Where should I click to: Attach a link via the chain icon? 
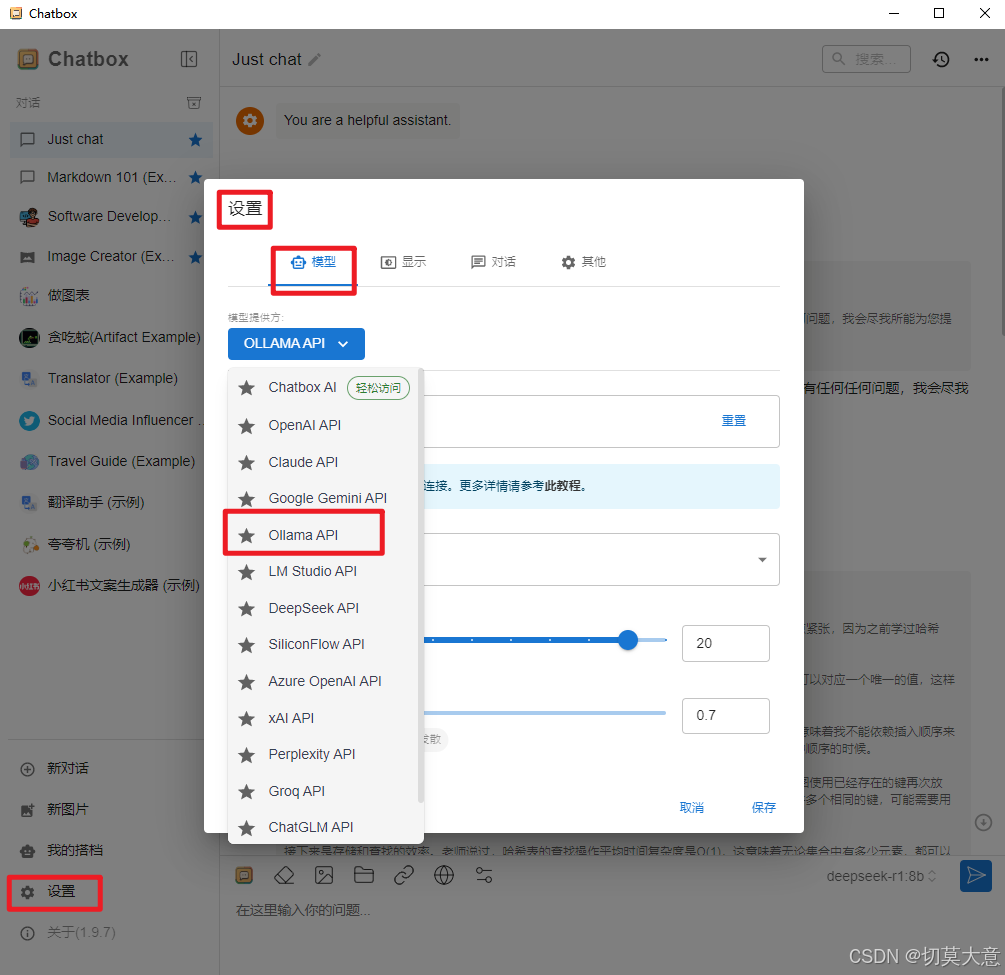coord(404,876)
